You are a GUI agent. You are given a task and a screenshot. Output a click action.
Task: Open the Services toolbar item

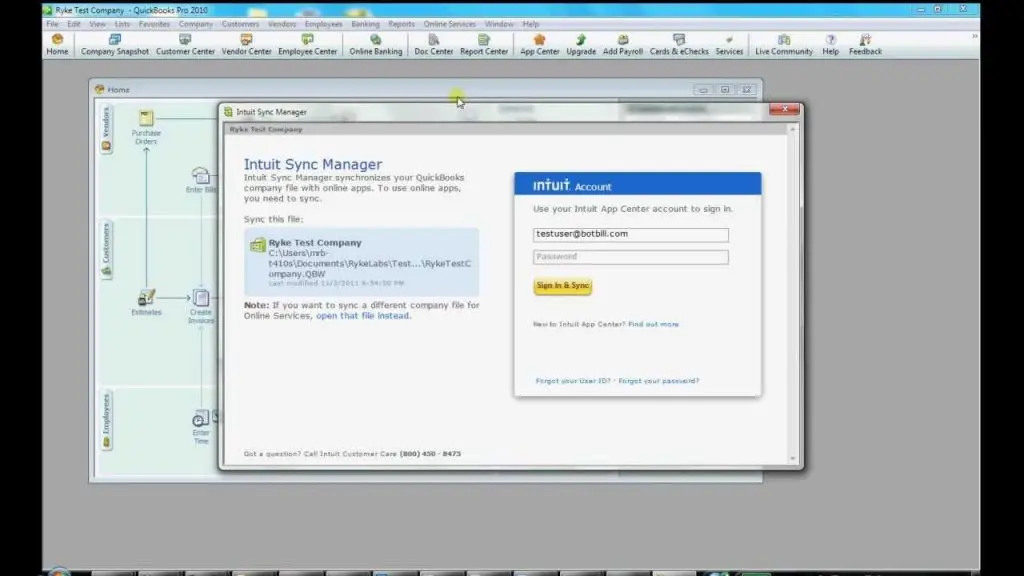[x=729, y=44]
